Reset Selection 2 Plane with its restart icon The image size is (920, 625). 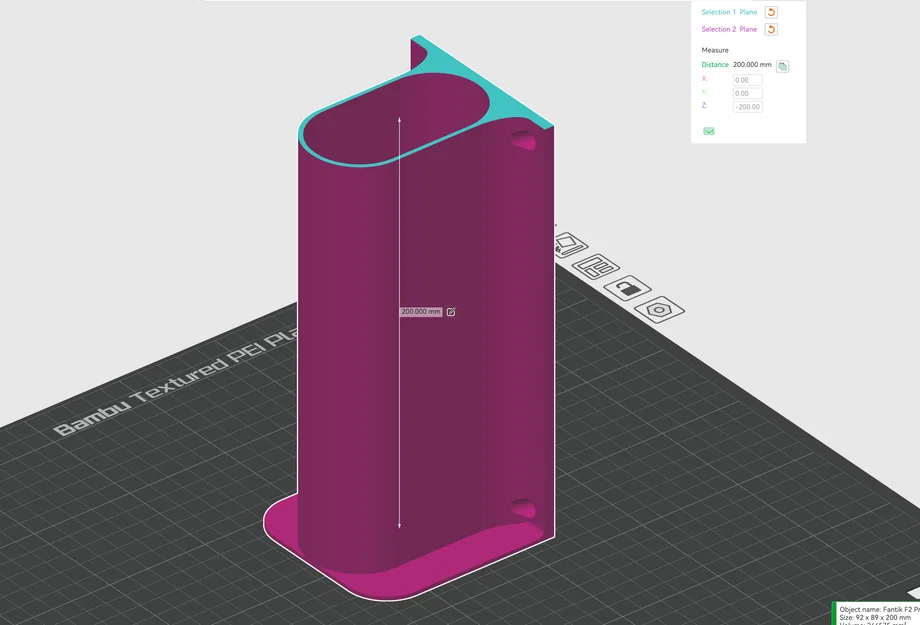[x=771, y=29]
